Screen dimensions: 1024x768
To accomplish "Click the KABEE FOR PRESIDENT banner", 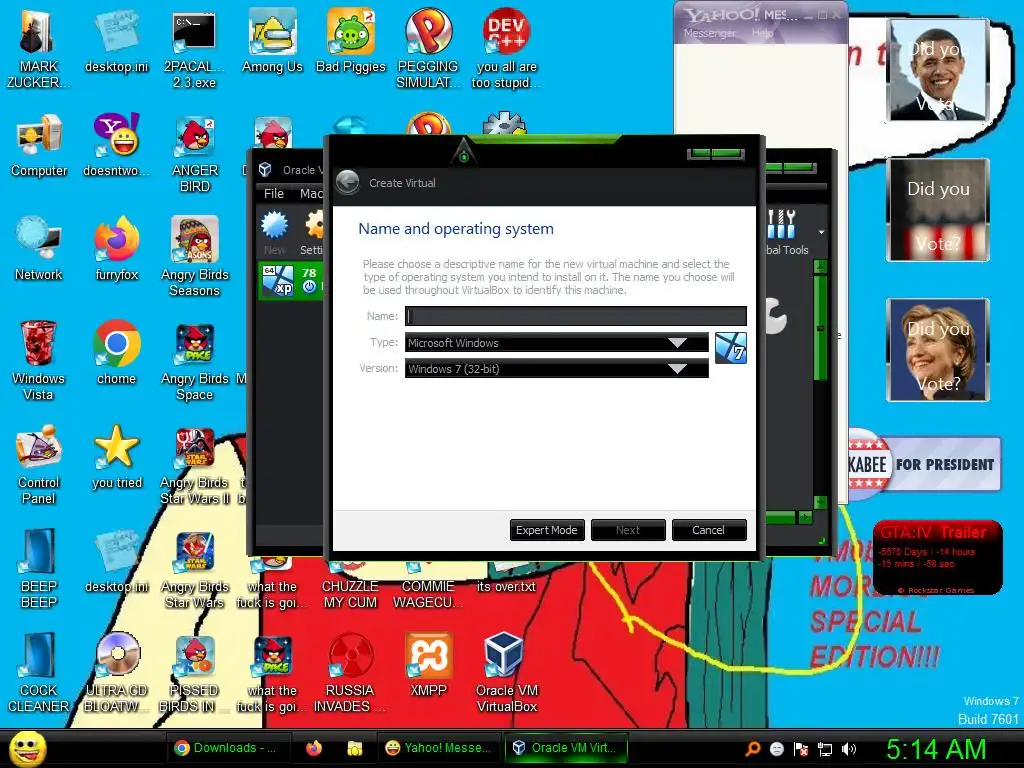I will (x=924, y=464).
